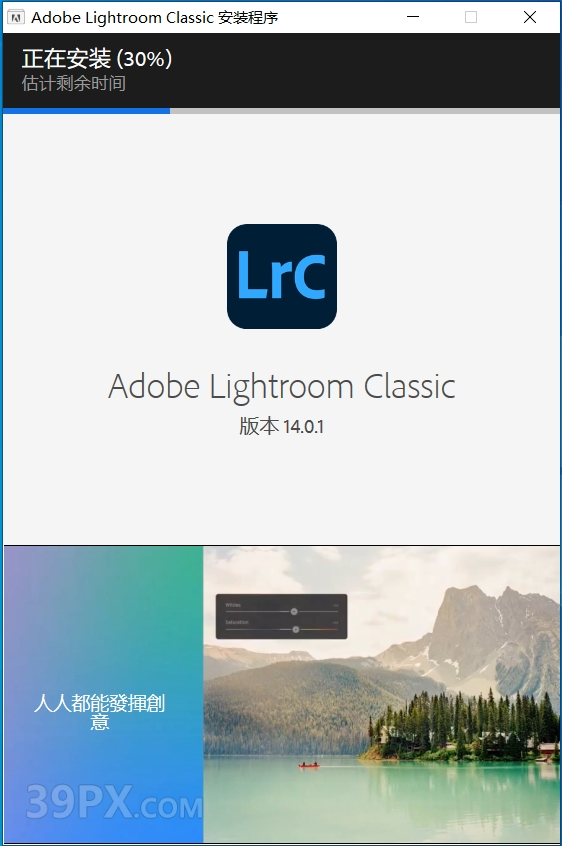This screenshot has width=562, height=846.
Task: Click the blue installation progress bar
Action: (86, 111)
